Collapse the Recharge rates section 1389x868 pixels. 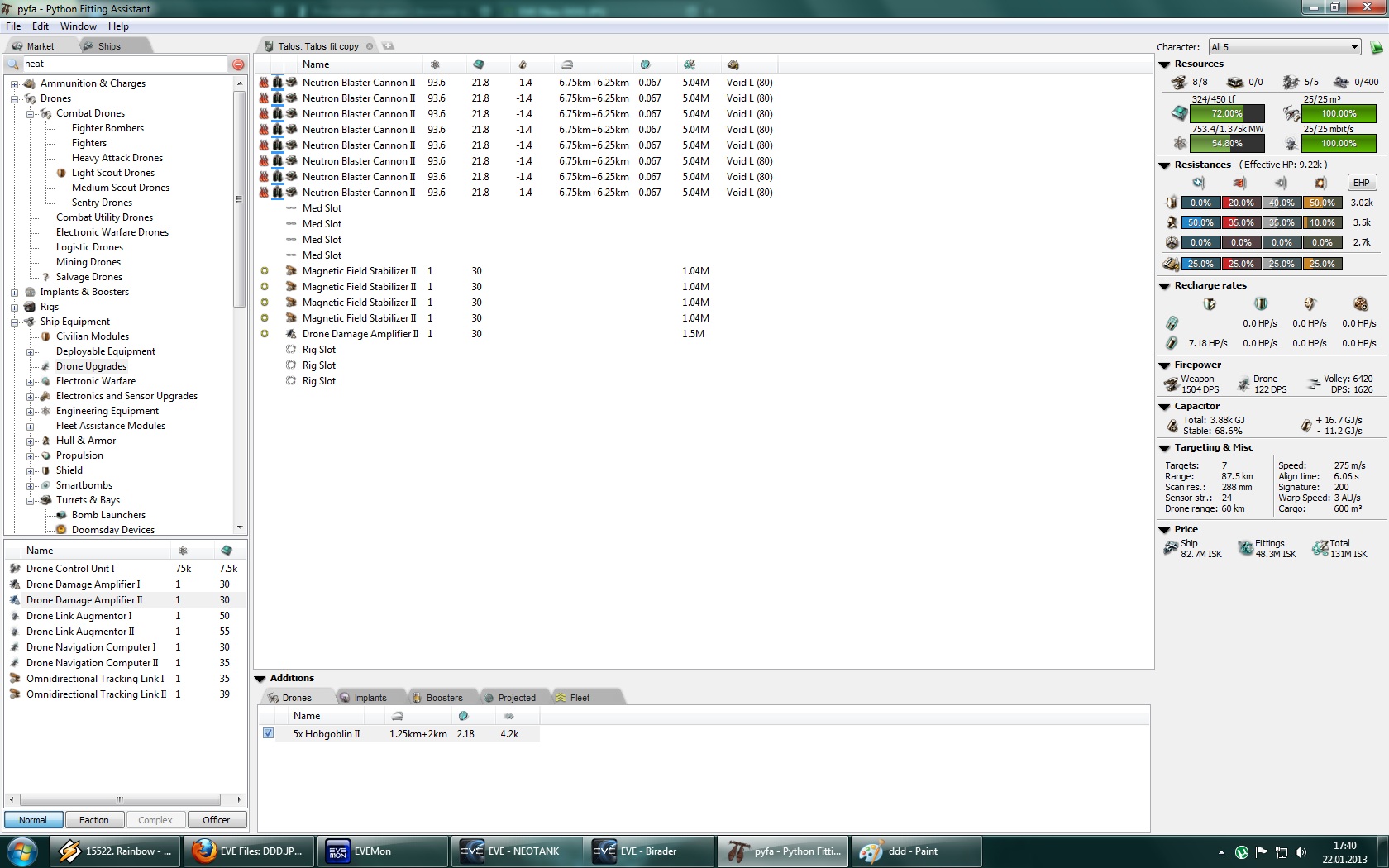(1164, 286)
